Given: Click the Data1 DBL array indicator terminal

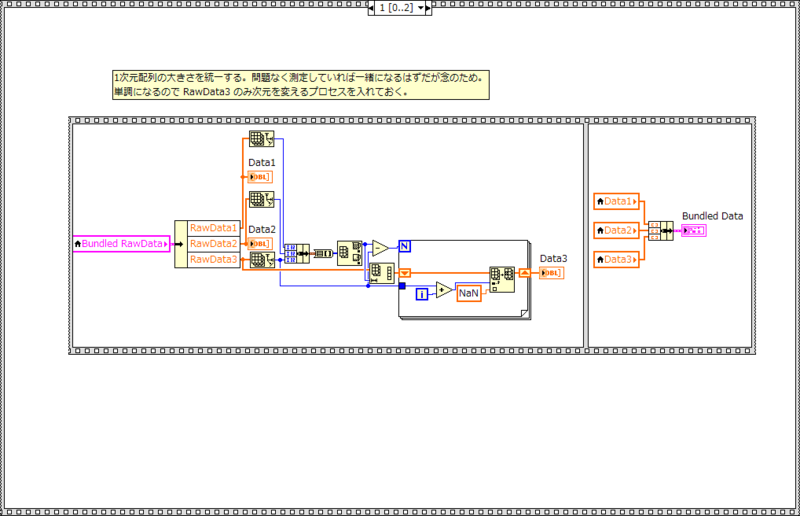Looking at the screenshot, I should (260, 177).
